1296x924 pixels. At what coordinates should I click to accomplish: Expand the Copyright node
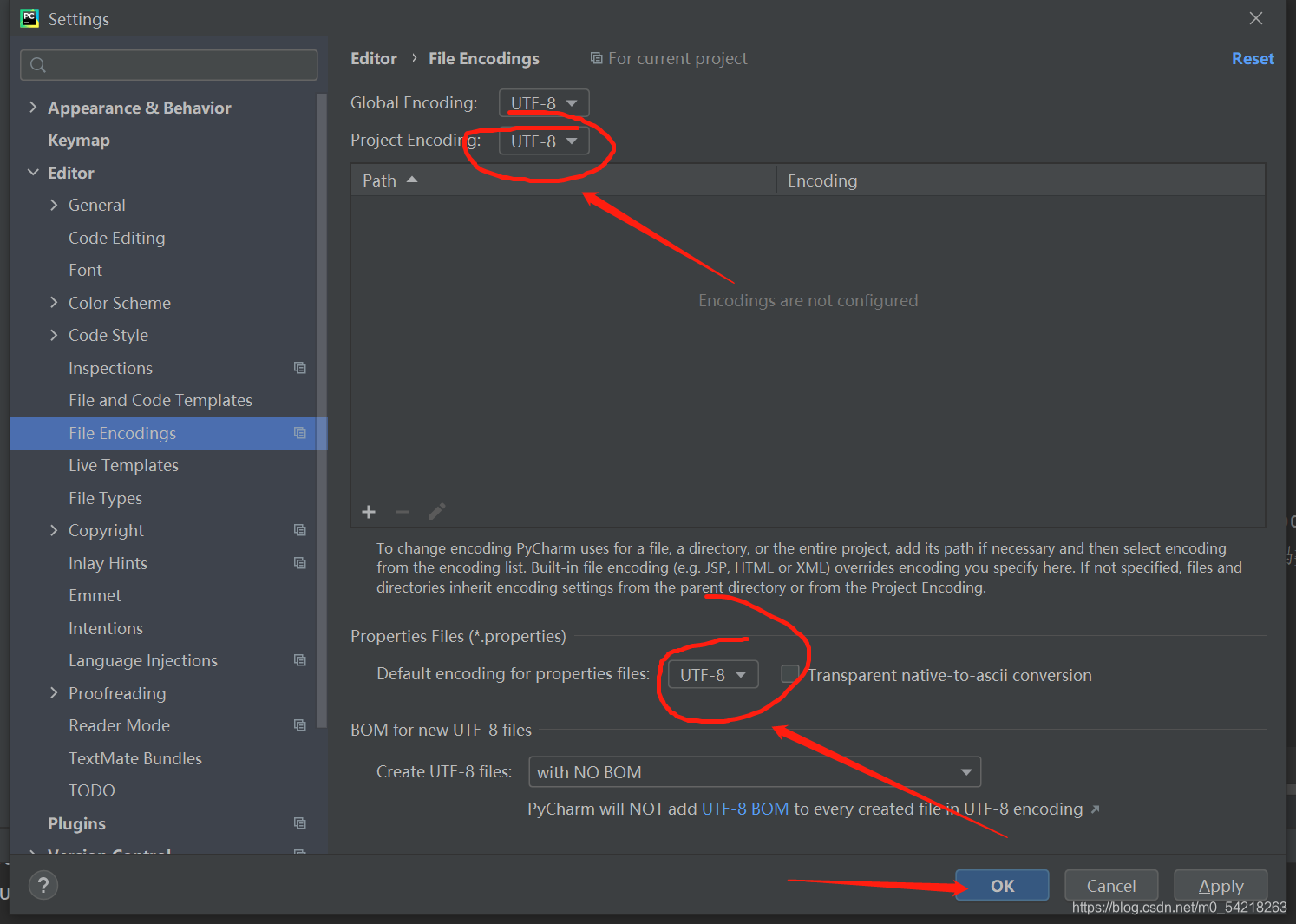[54, 530]
